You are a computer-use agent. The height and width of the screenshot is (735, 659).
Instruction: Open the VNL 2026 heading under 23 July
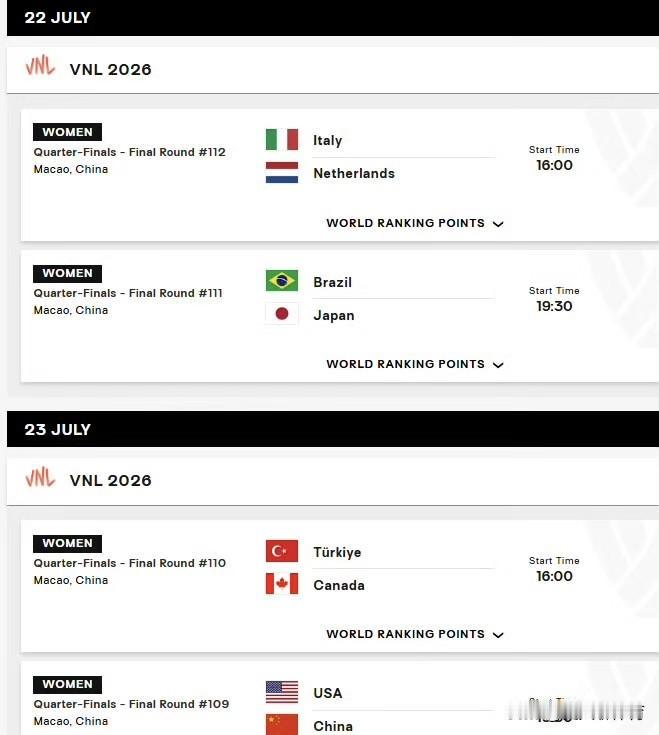point(111,480)
